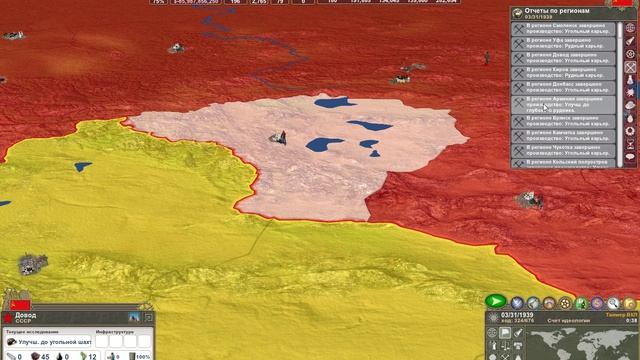This screenshot has width=640, height=360.
Task: Click the landscape picture icon in Довод header
Action: pyautogui.click(x=134, y=318)
